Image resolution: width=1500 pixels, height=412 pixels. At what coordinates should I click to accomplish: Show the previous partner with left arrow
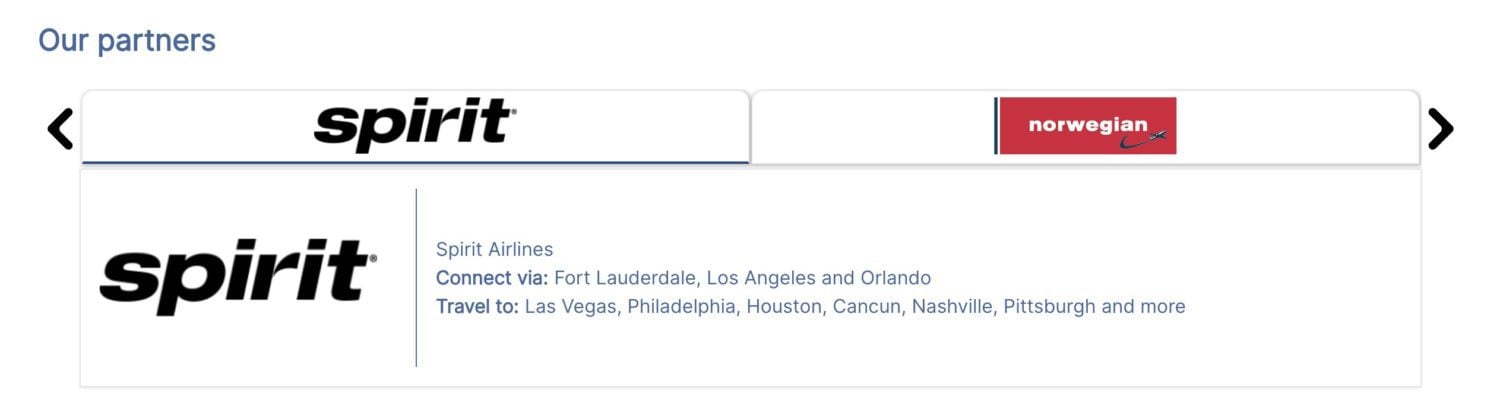click(x=60, y=129)
